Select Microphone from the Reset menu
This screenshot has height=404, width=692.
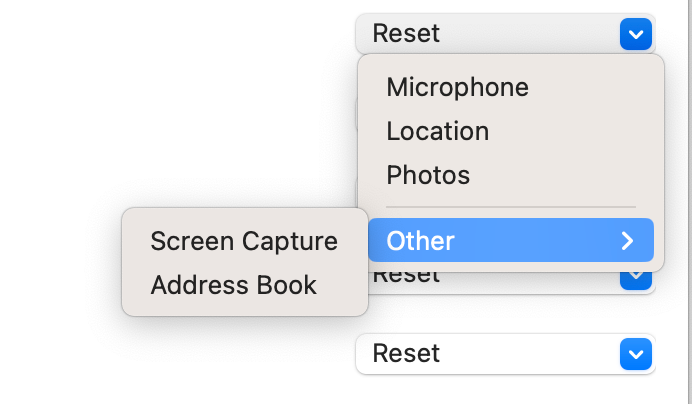click(x=457, y=87)
